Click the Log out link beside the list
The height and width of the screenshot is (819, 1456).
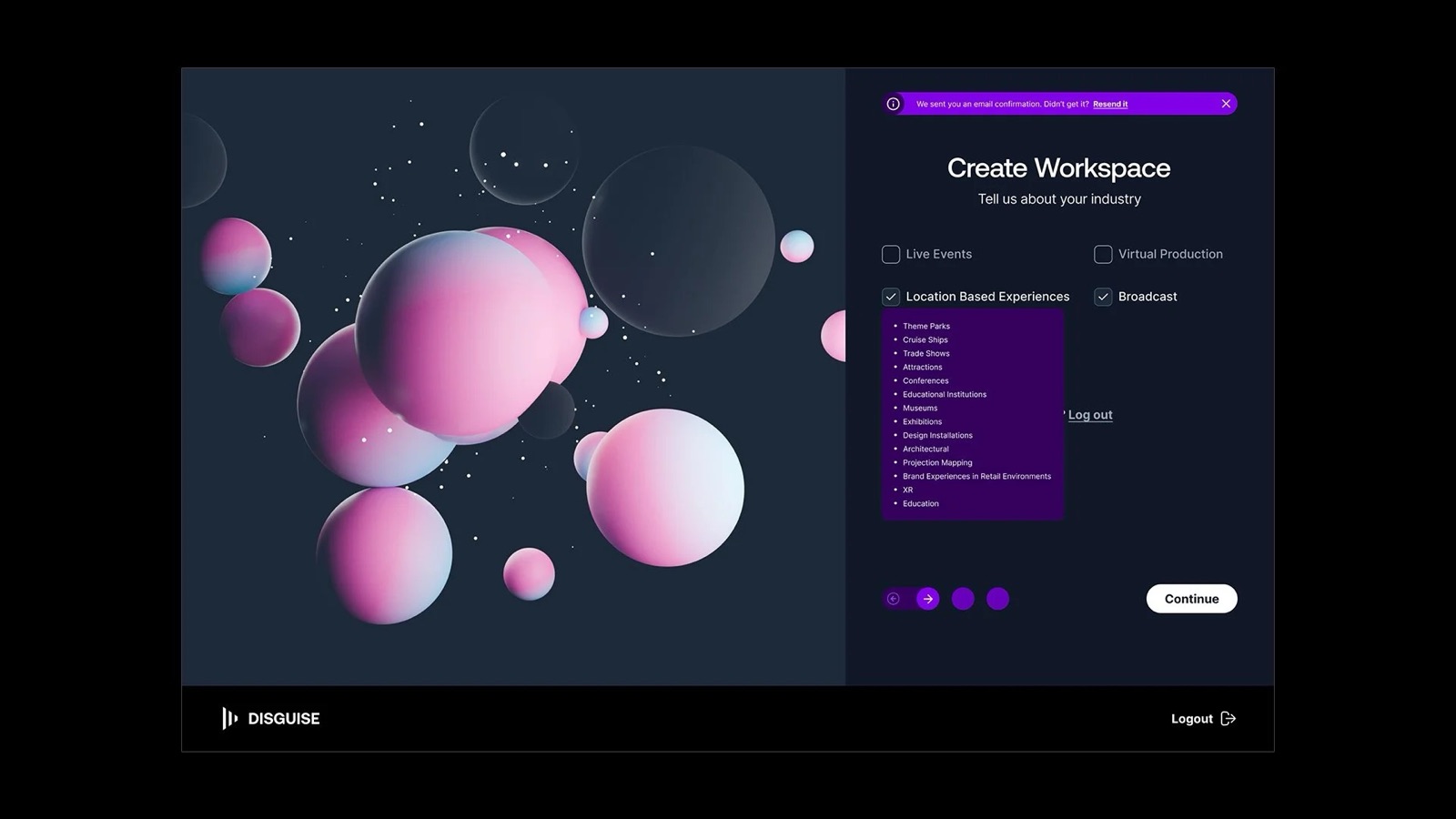click(1090, 415)
